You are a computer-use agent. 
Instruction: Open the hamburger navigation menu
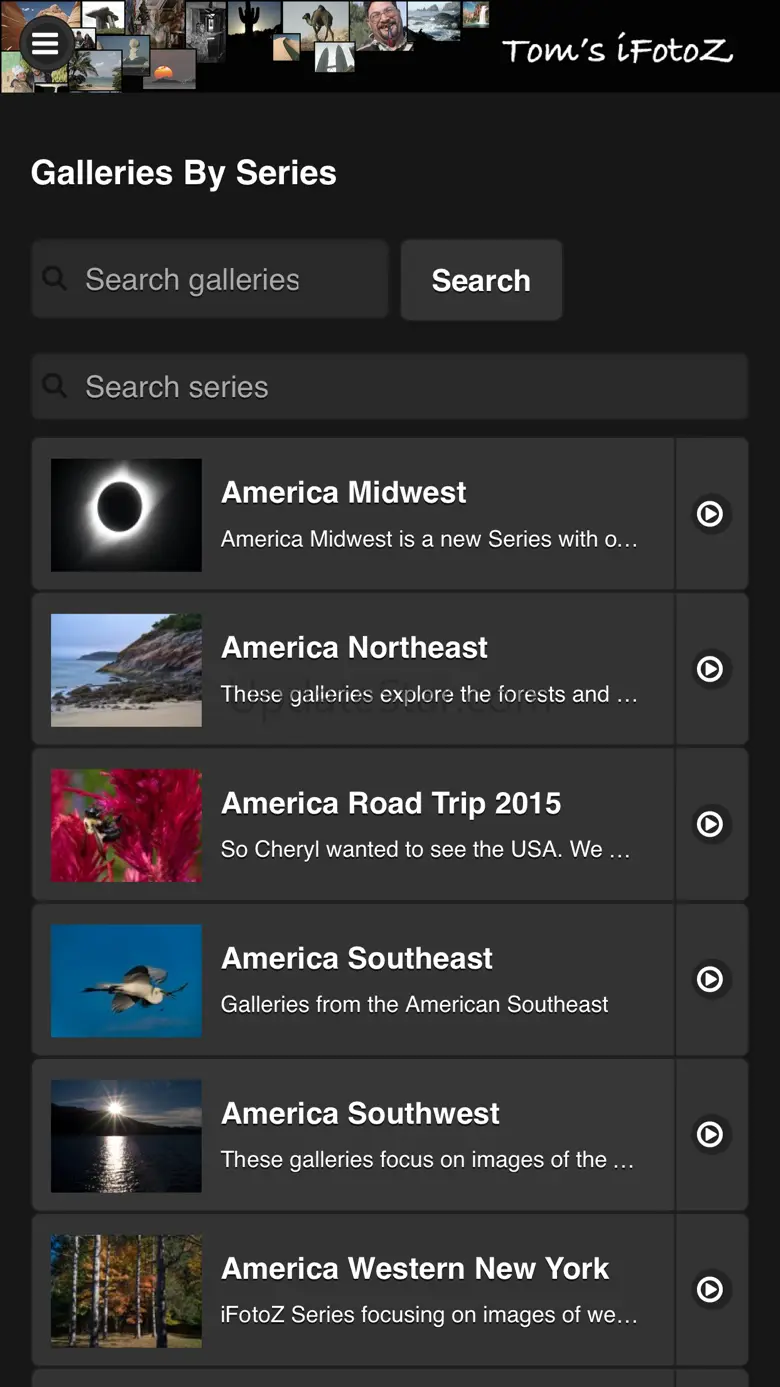[45, 43]
